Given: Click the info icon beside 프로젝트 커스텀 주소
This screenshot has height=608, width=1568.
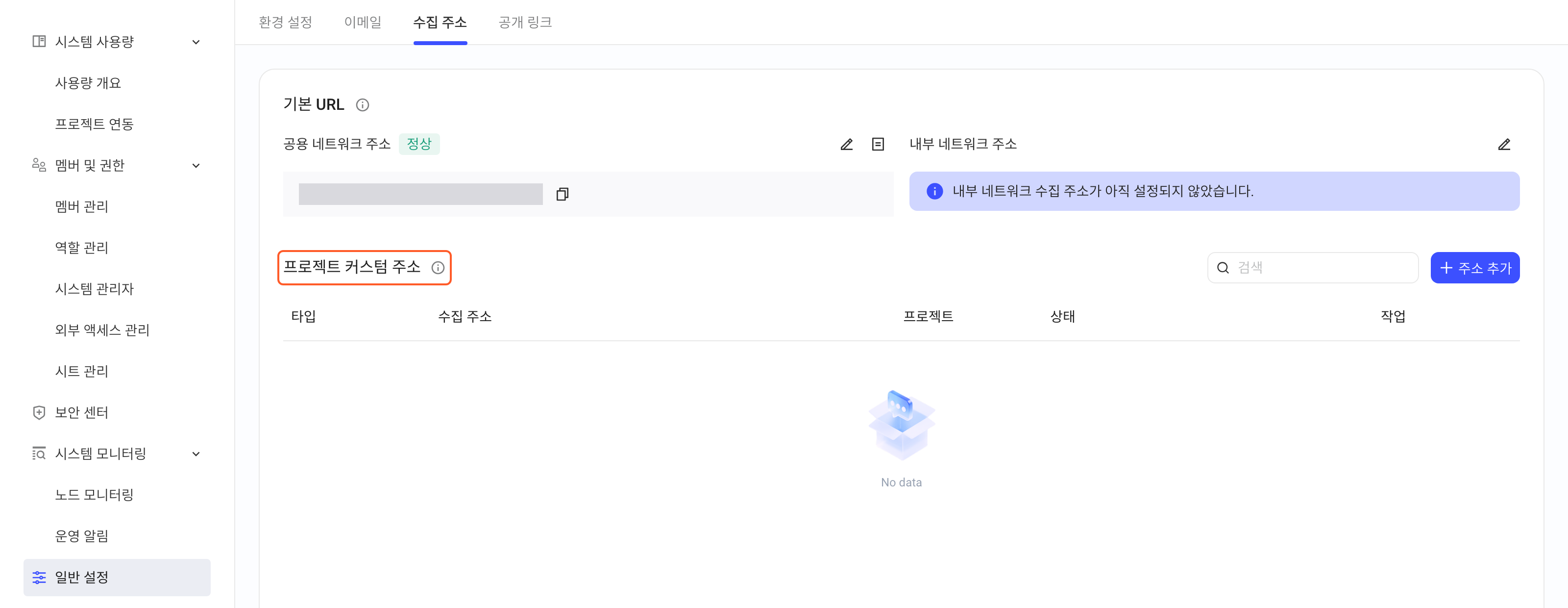Looking at the screenshot, I should (x=438, y=267).
